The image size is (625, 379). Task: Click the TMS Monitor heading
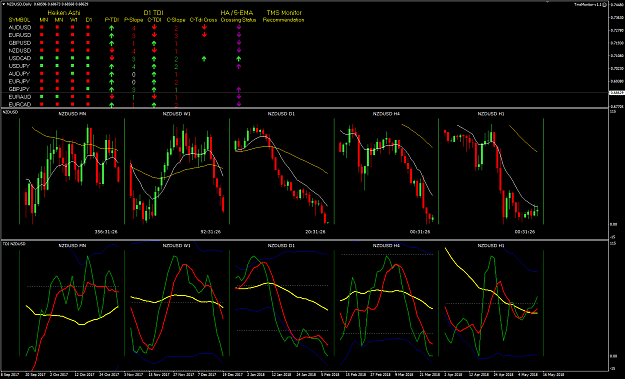[284, 13]
